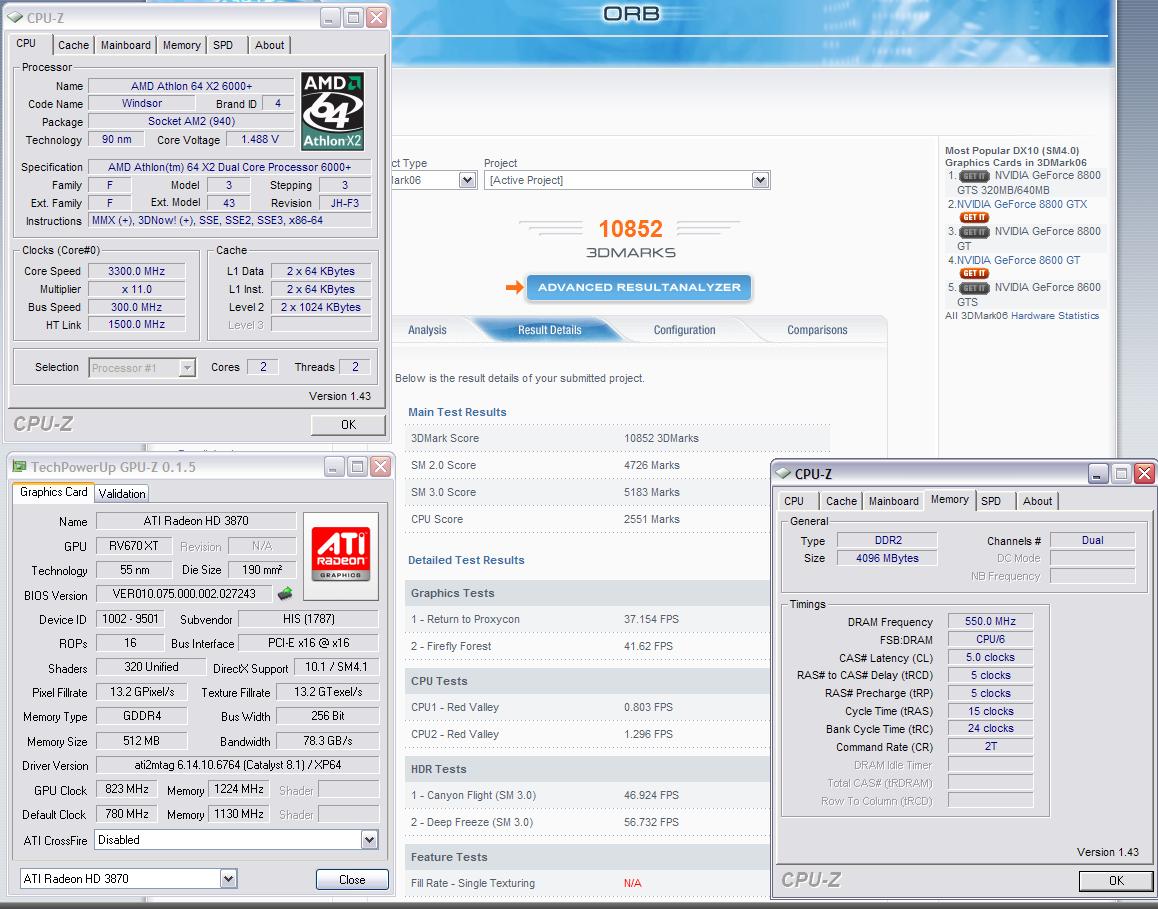This screenshot has height=909, width=1158.
Task: Click the Size 4096 MBytes value
Action: (x=887, y=559)
